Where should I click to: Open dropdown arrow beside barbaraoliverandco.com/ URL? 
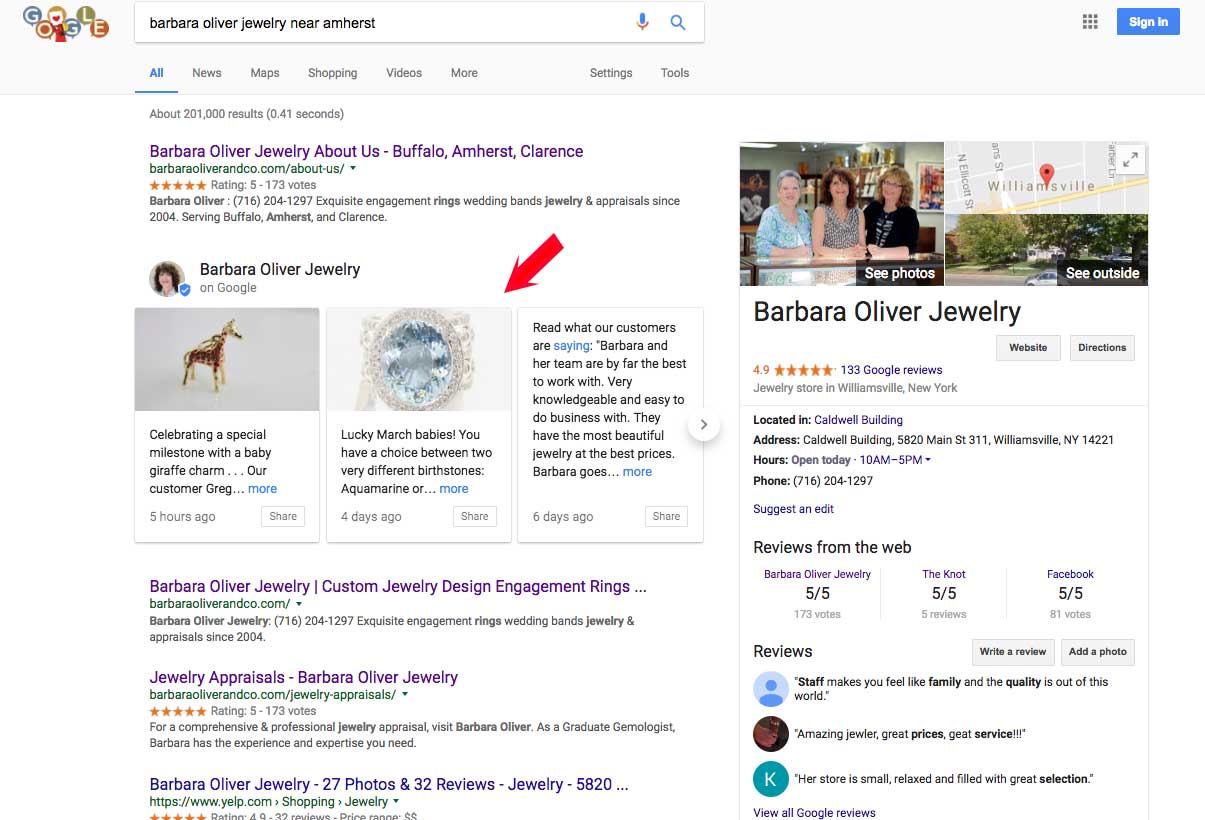click(x=299, y=604)
